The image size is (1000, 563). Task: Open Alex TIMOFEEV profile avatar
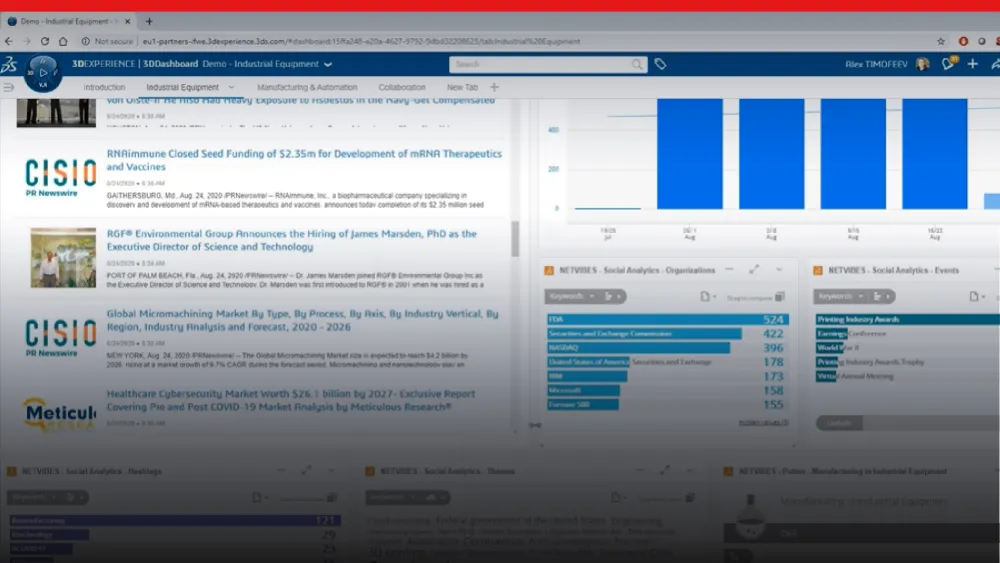point(922,64)
